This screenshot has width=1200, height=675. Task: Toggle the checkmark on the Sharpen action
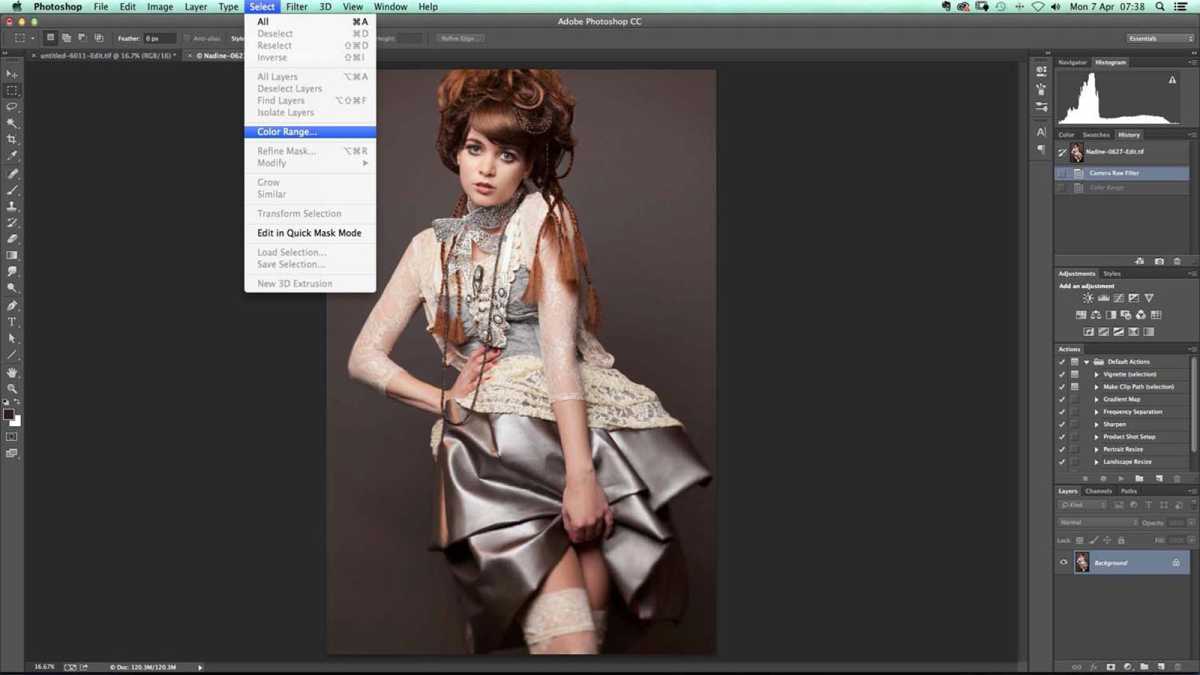(1061, 424)
